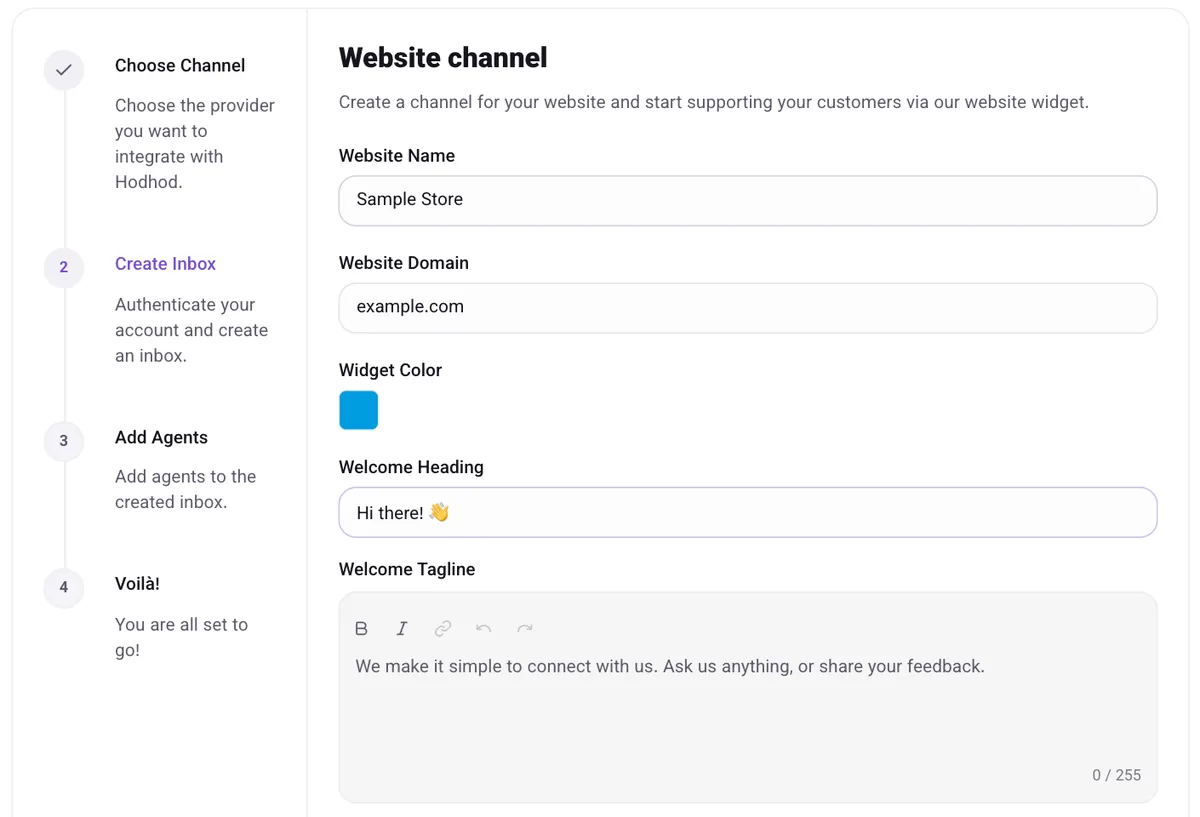
Task: Select step 2 circle for Create Inbox
Action: point(64,267)
